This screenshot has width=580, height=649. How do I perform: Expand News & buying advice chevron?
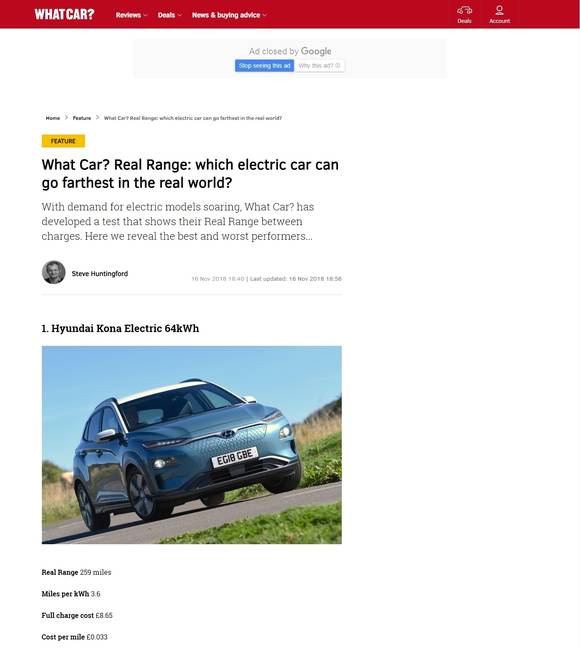(265, 15)
